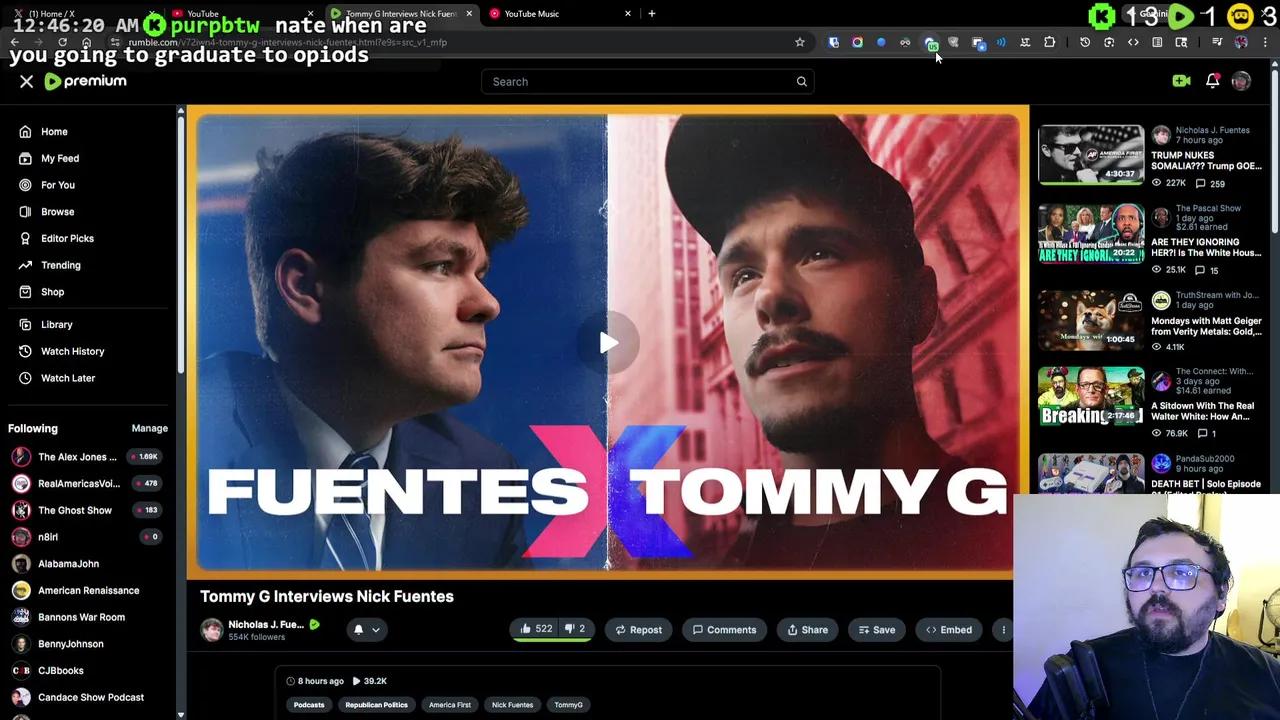Bookmark the page with the star icon
Image resolution: width=1280 pixels, height=720 pixels.
tap(800, 42)
